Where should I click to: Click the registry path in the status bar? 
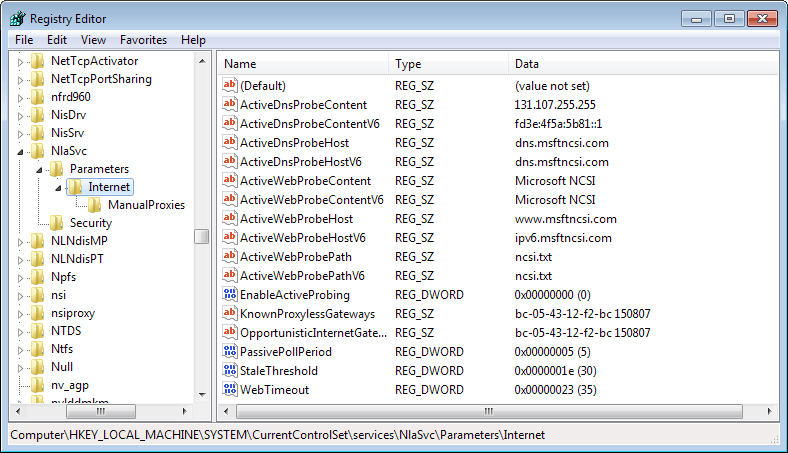click(277, 435)
